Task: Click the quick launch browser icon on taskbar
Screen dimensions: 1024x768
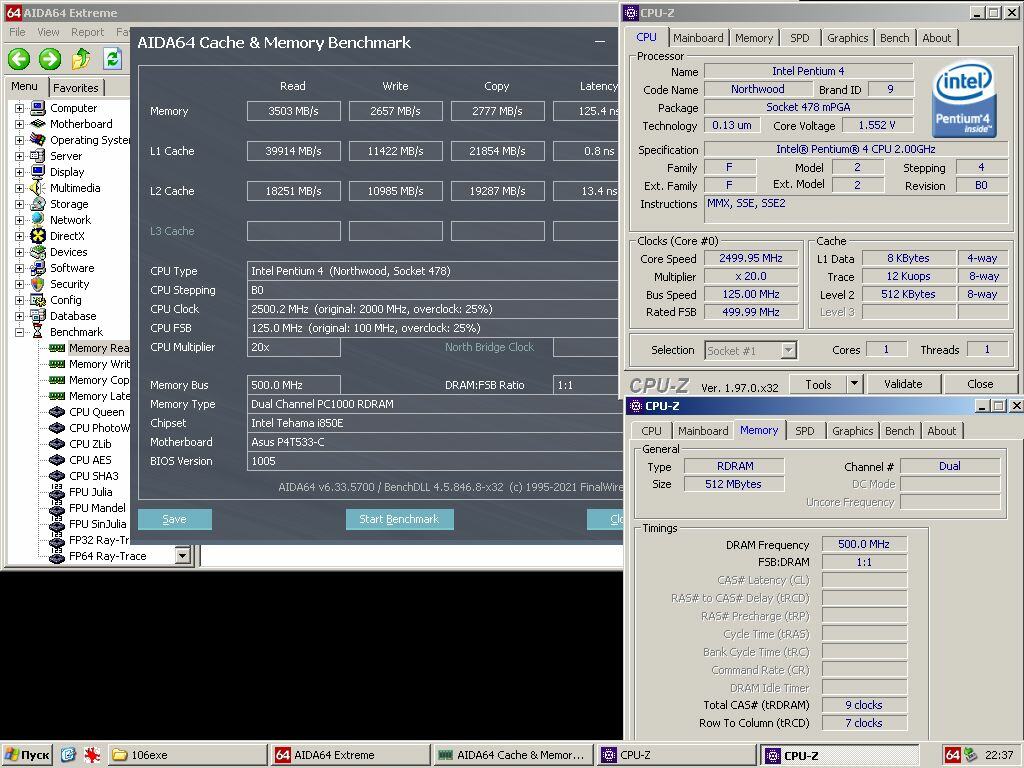Action: [68, 755]
